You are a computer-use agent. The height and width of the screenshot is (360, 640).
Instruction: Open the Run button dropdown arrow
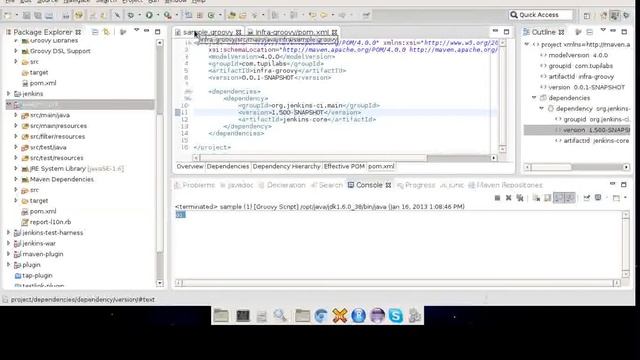pos(158,16)
